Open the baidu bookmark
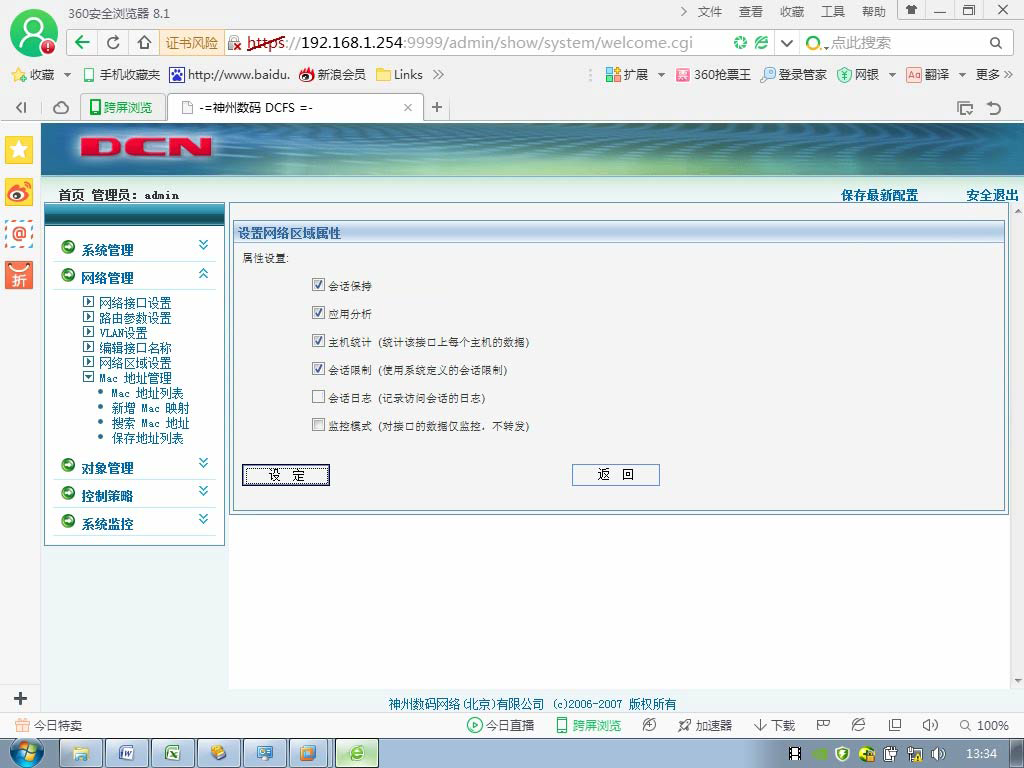The width and height of the screenshot is (1024, 768). [230, 74]
